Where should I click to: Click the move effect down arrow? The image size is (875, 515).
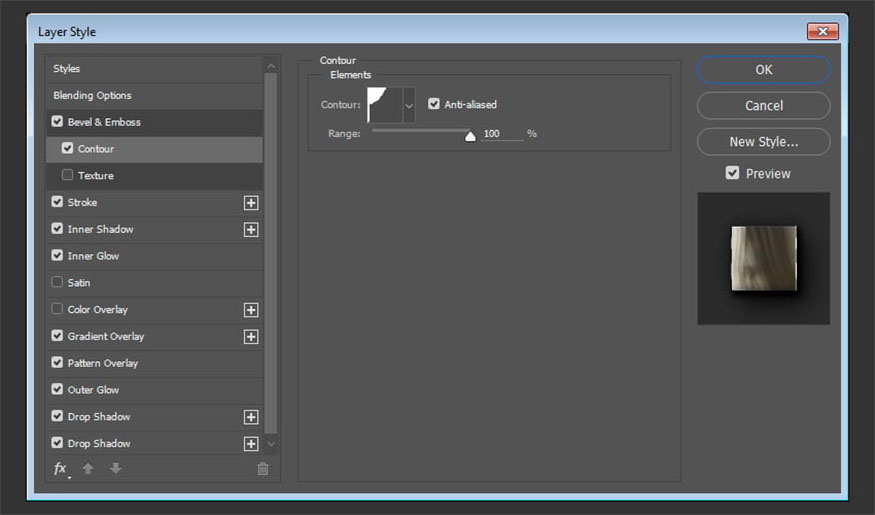click(115, 468)
